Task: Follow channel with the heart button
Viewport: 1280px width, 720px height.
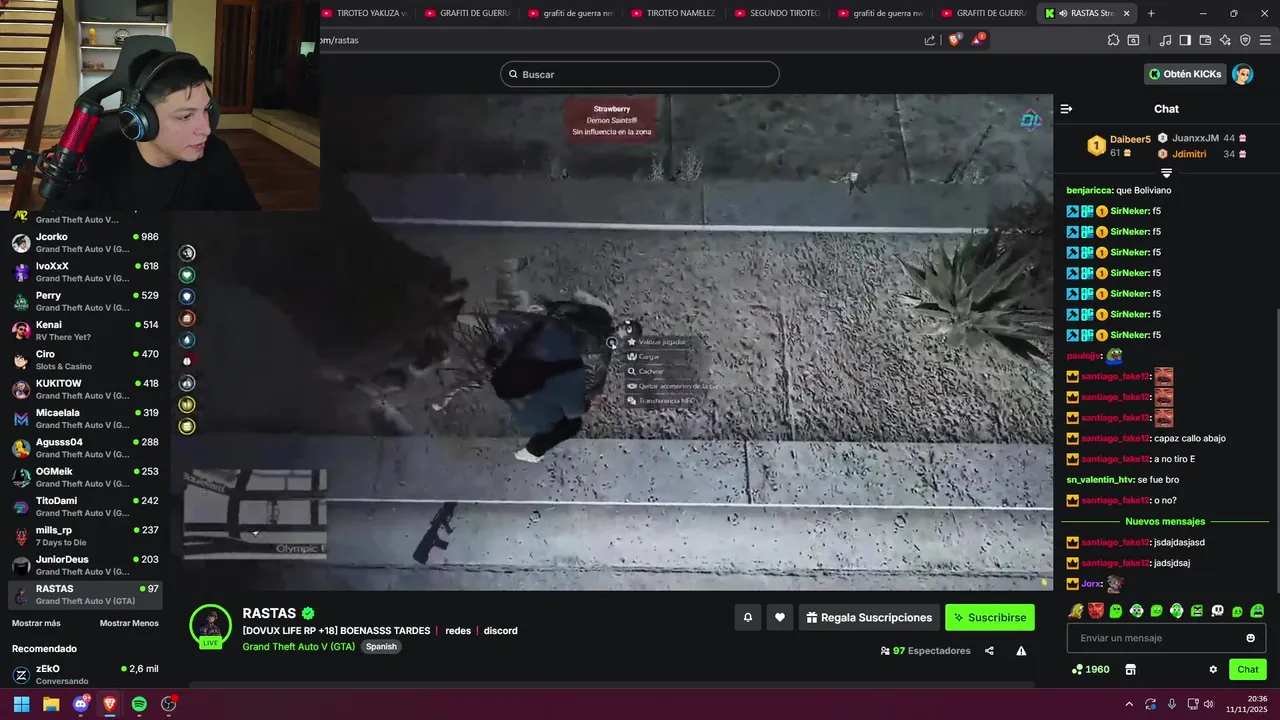Action: [x=780, y=618]
